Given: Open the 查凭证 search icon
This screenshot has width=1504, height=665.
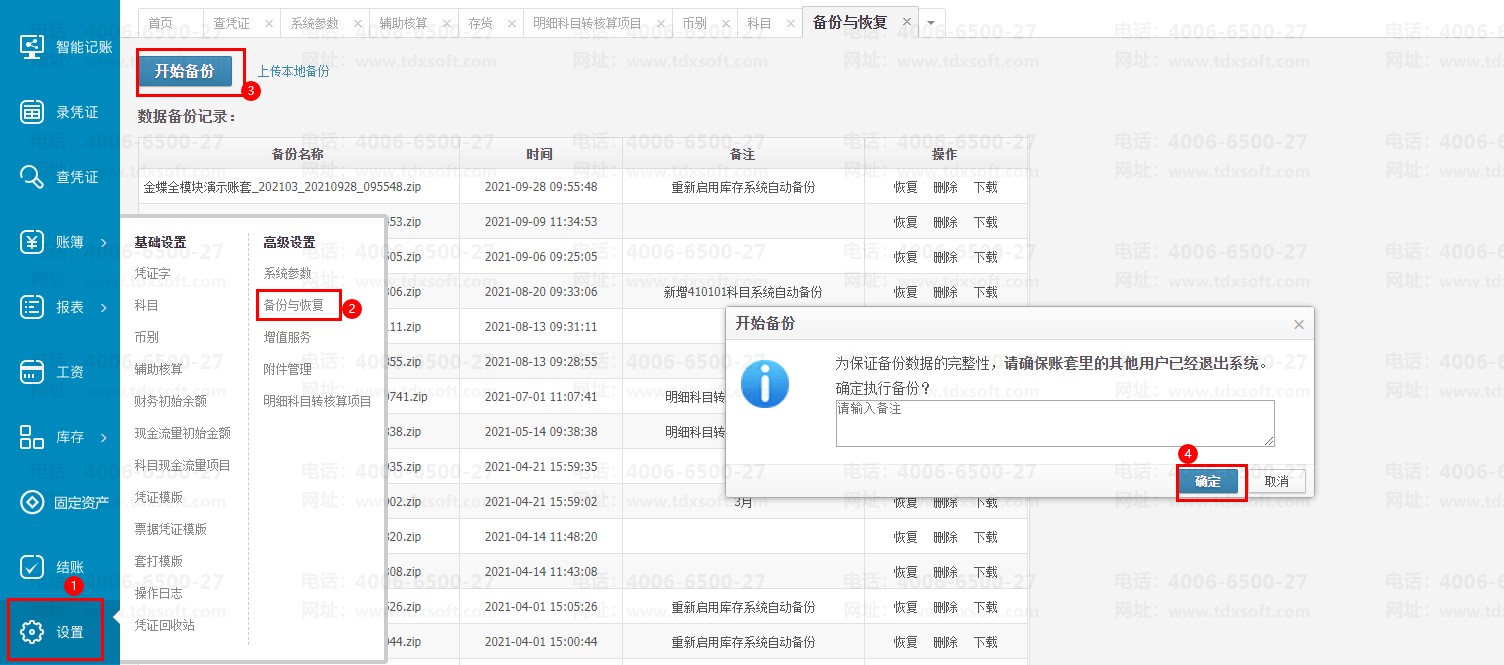Looking at the screenshot, I should click(x=32, y=177).
